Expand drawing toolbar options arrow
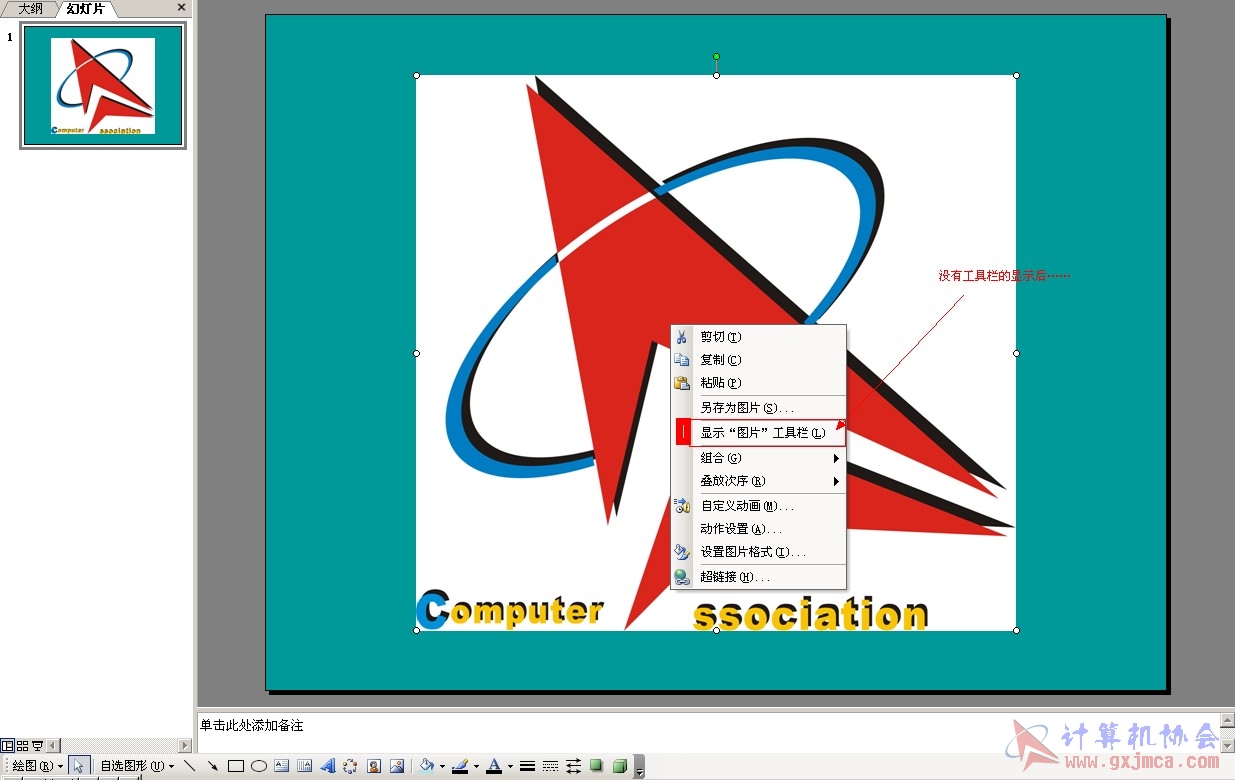The width and height of the screenshot is (1235, 780). [x=640, y=768]
